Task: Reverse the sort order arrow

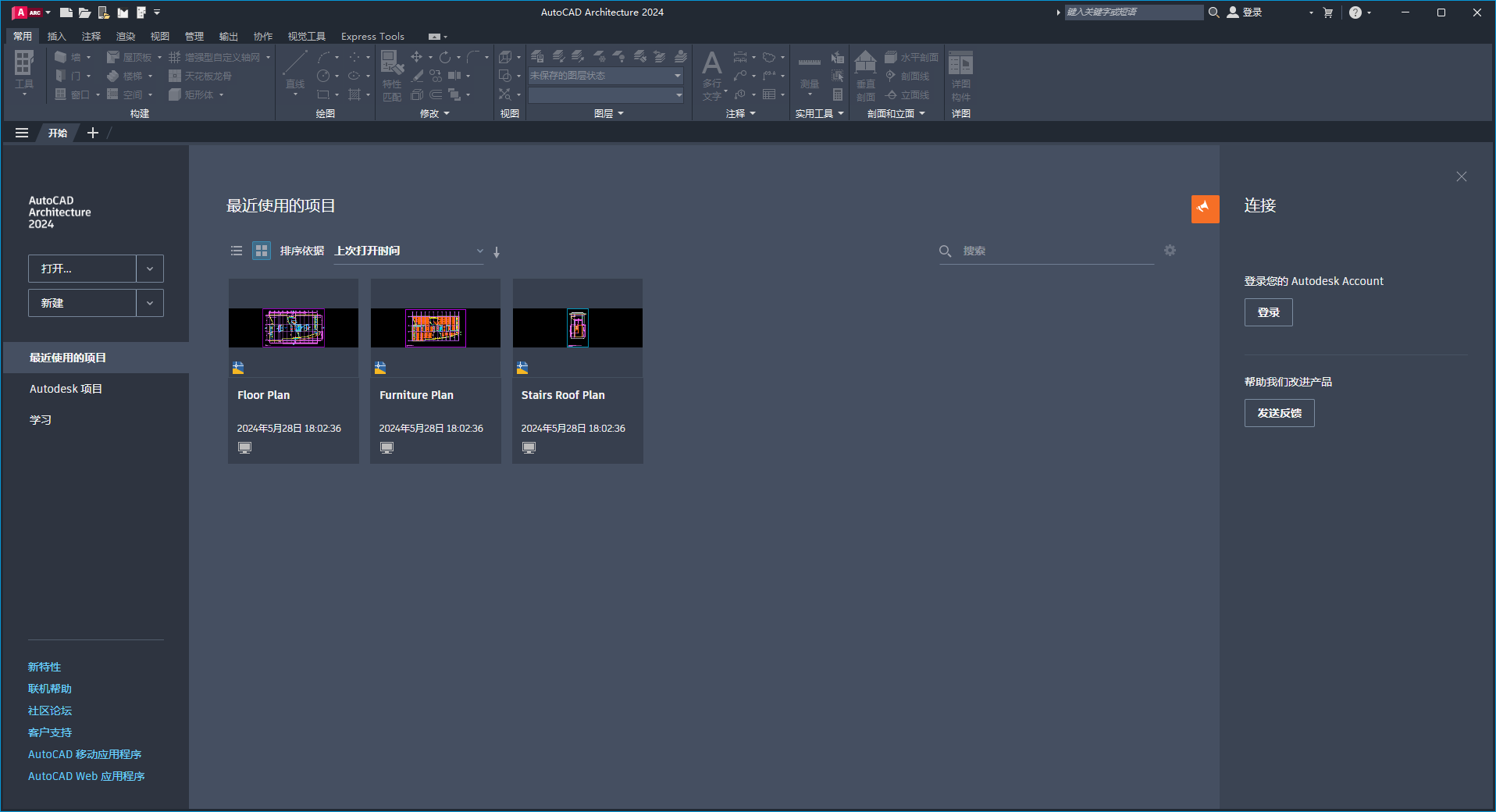Action: click(497, 251)
